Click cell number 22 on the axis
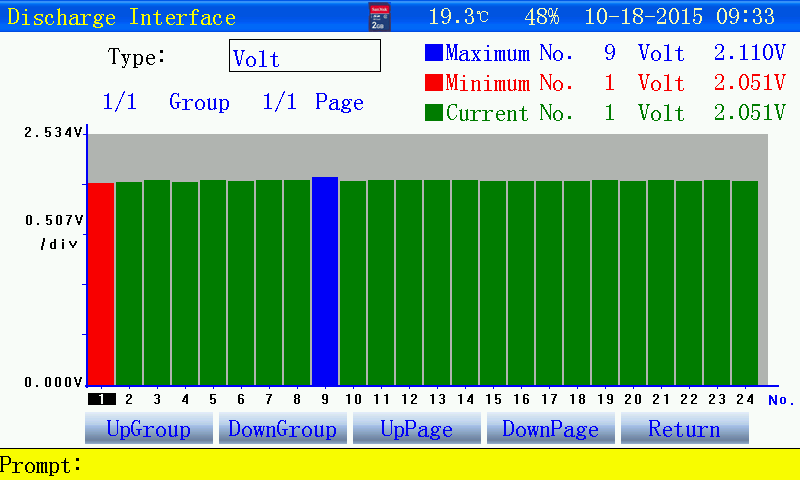The width and height of the screenshot is (800, 480). pos(689,399)
